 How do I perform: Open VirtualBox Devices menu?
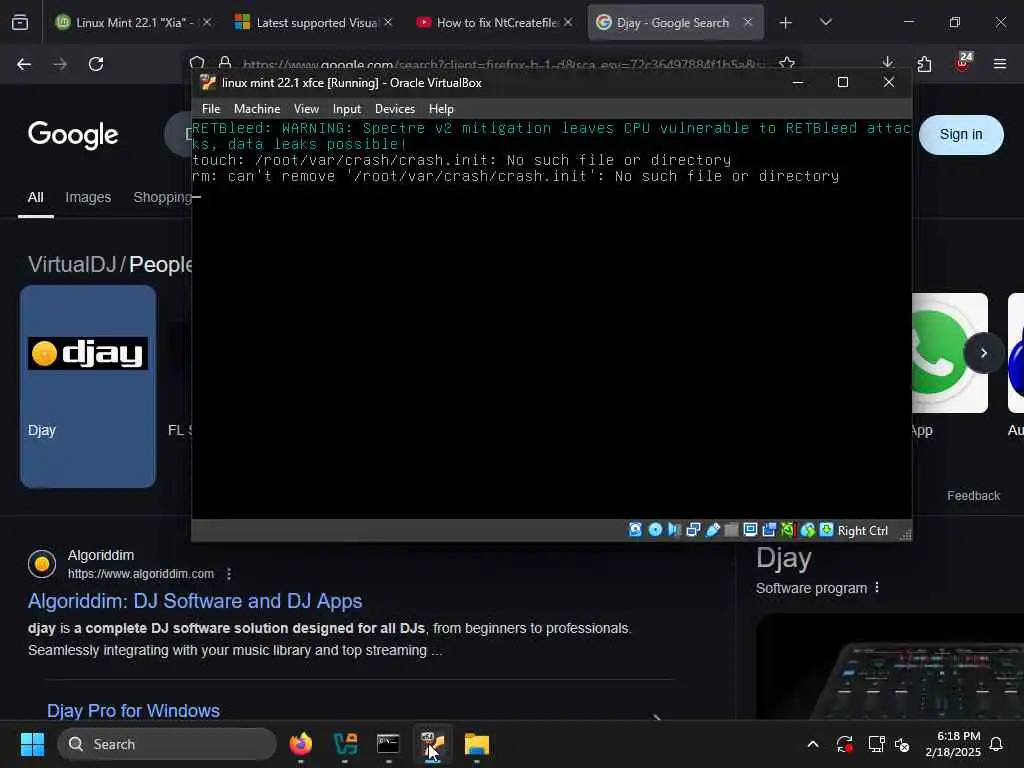point(394,109)
